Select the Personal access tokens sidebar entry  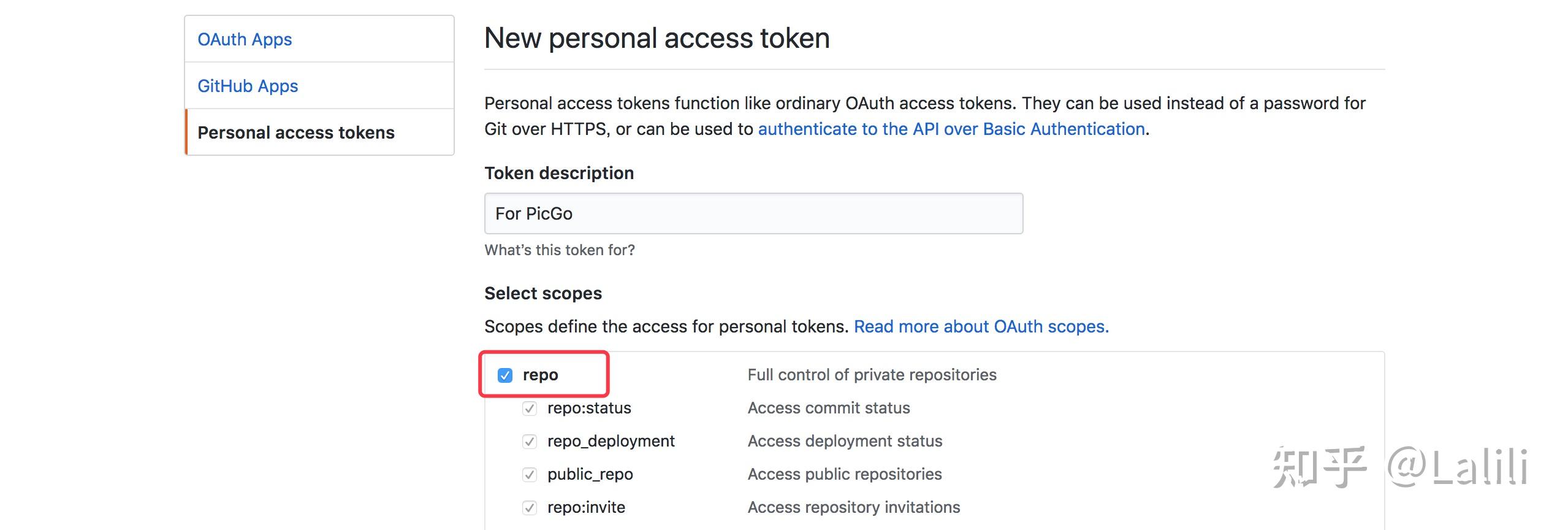pyautogui.click(x=296, y=132)
